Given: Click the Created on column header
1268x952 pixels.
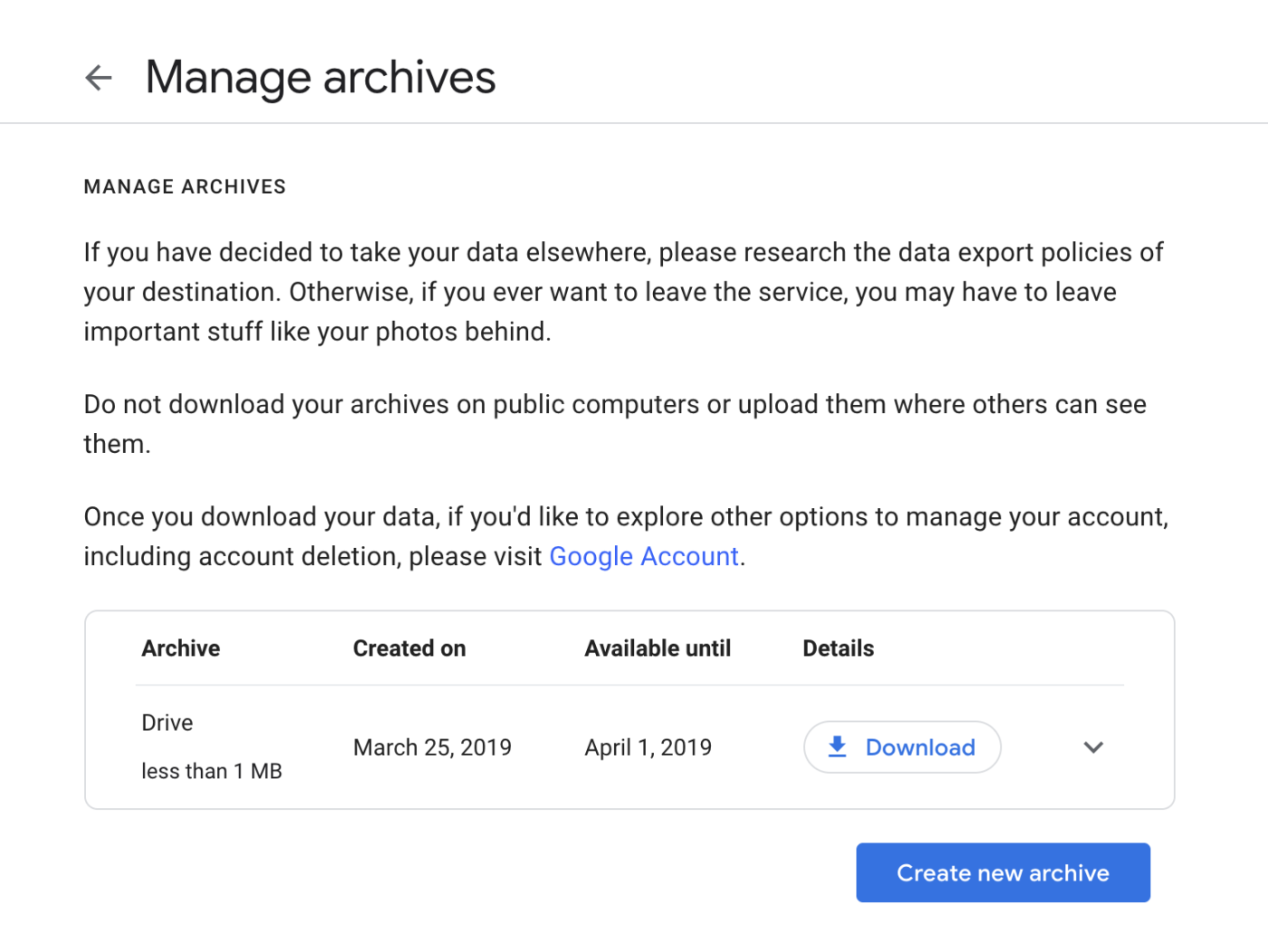Looking at the screenshot, I should (409, 649).
